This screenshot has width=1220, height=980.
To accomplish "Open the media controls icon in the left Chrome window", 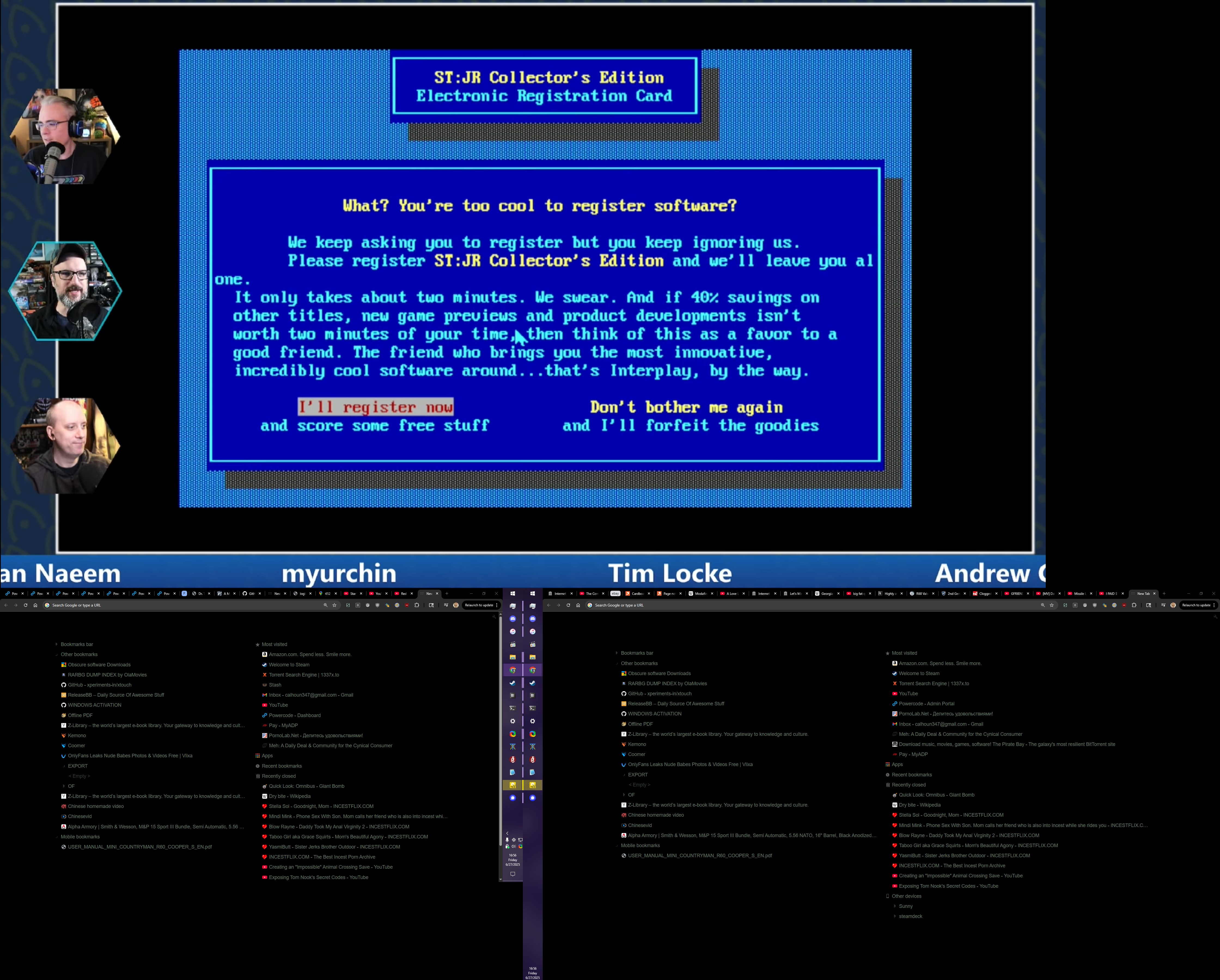I will pyautogui.click(x=446, y=605).
